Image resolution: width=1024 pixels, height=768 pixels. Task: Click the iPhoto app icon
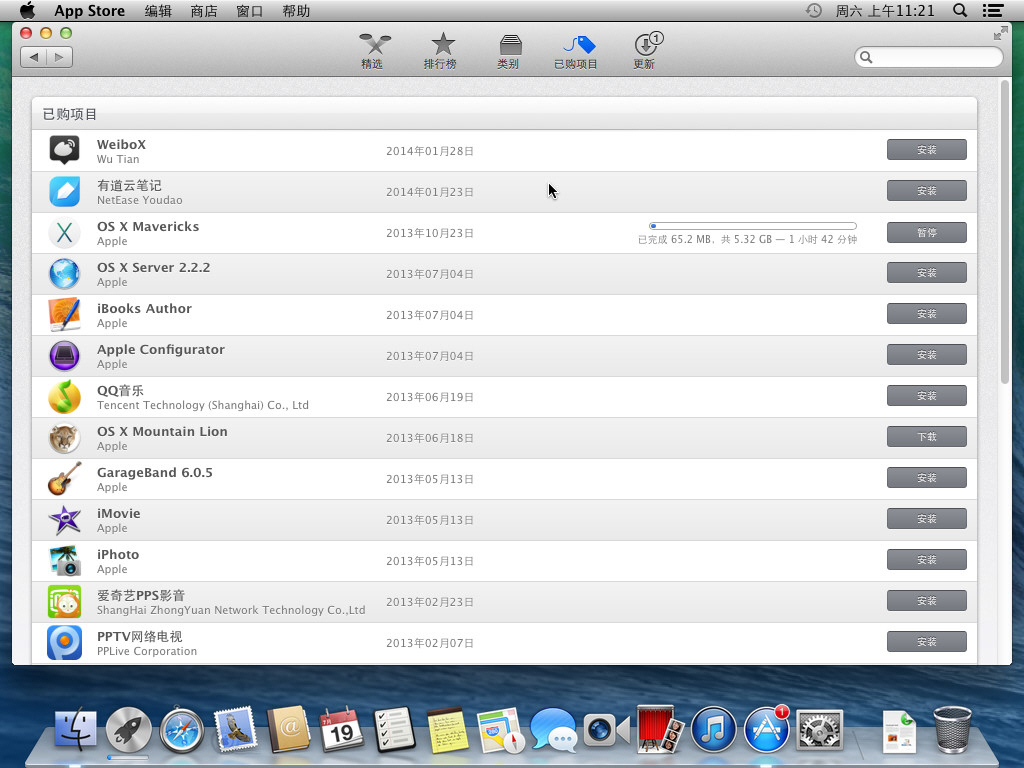(x=65, y=561)
